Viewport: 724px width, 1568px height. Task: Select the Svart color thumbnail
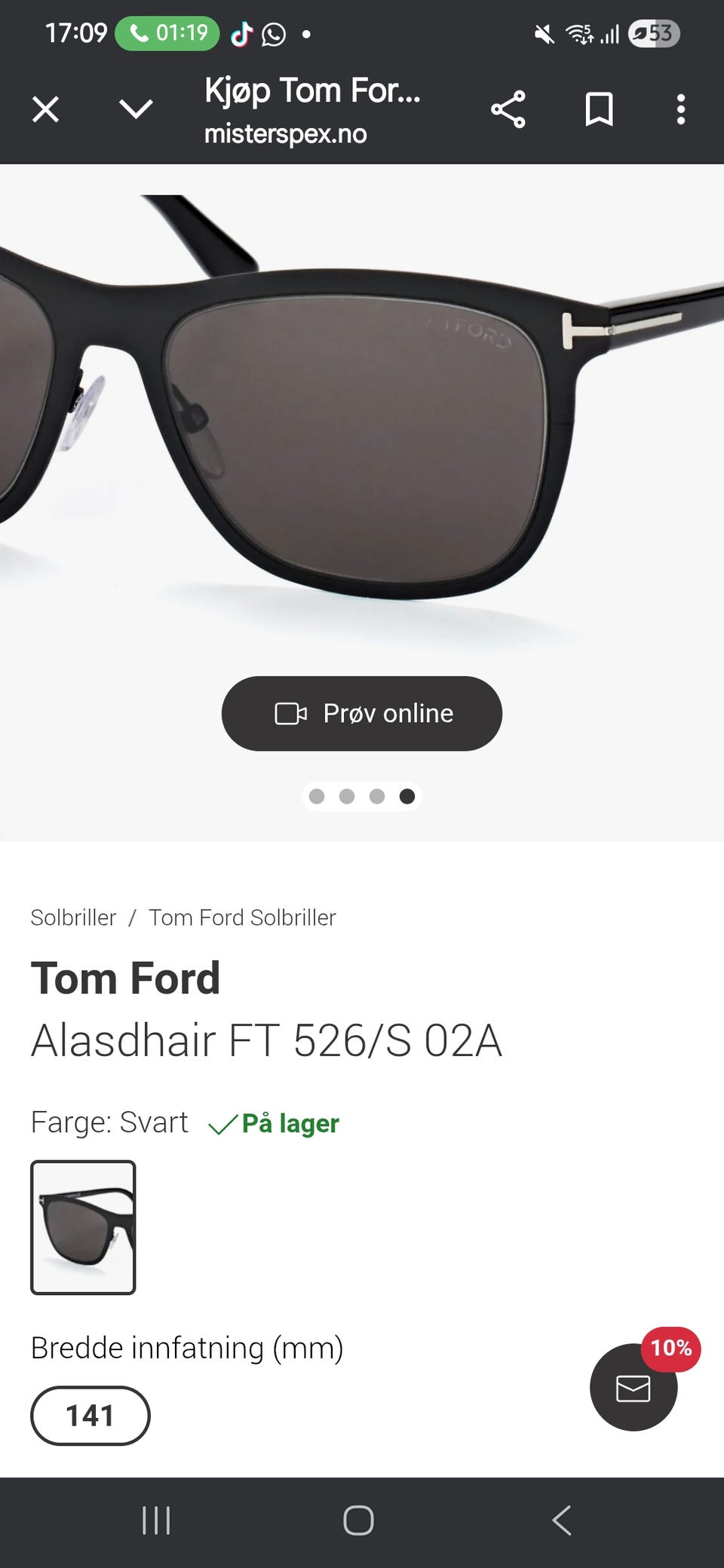click(x=83, y=1227)
